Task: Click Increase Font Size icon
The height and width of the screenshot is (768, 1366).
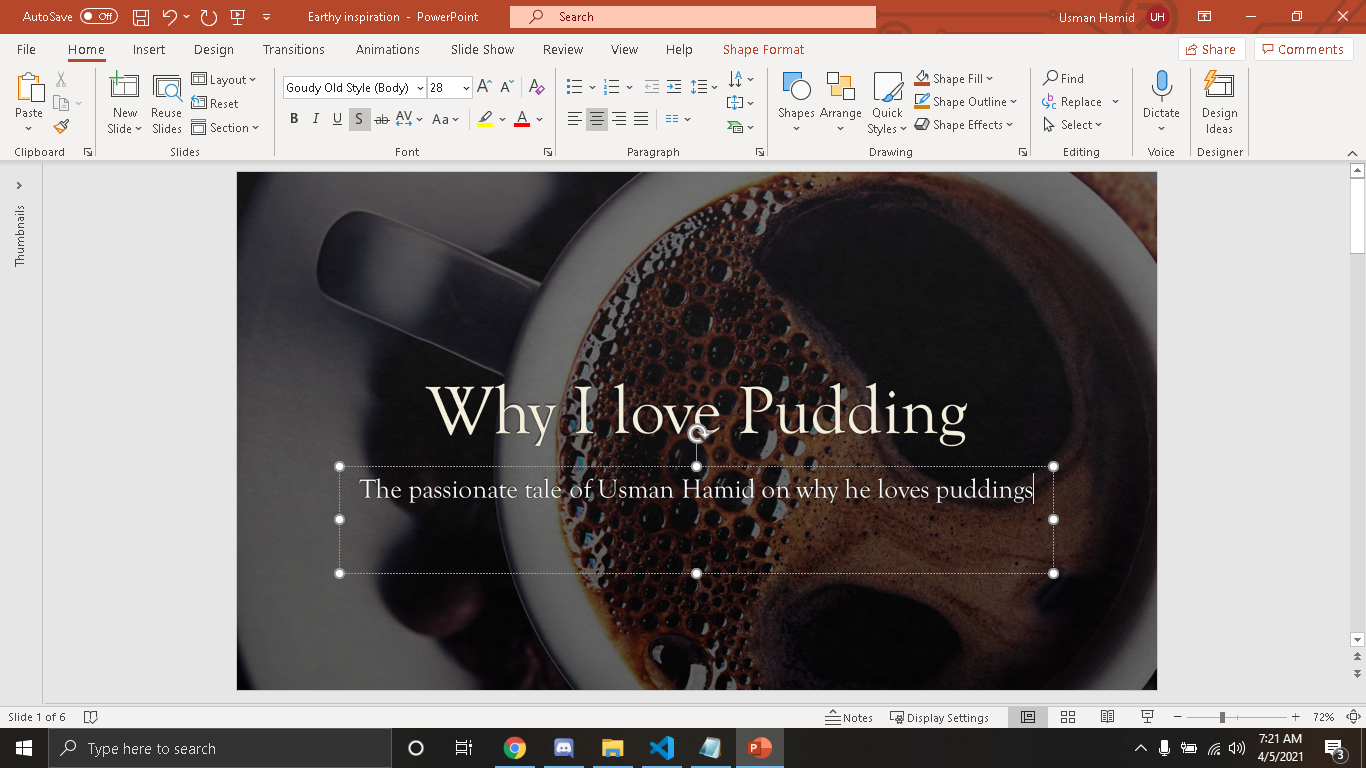Action: tap(486, 87)
